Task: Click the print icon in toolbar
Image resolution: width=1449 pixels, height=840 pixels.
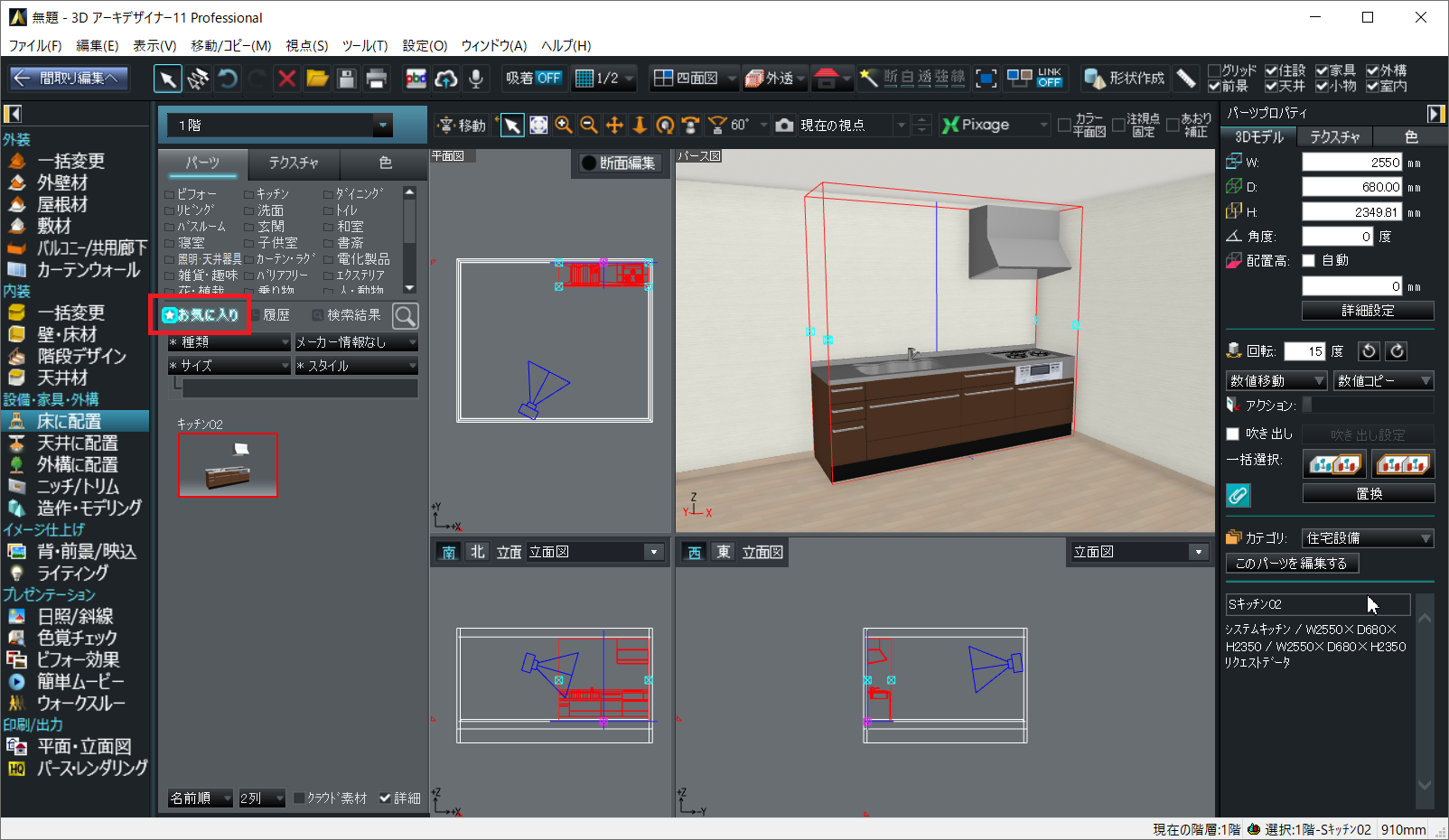Action: 377,79
